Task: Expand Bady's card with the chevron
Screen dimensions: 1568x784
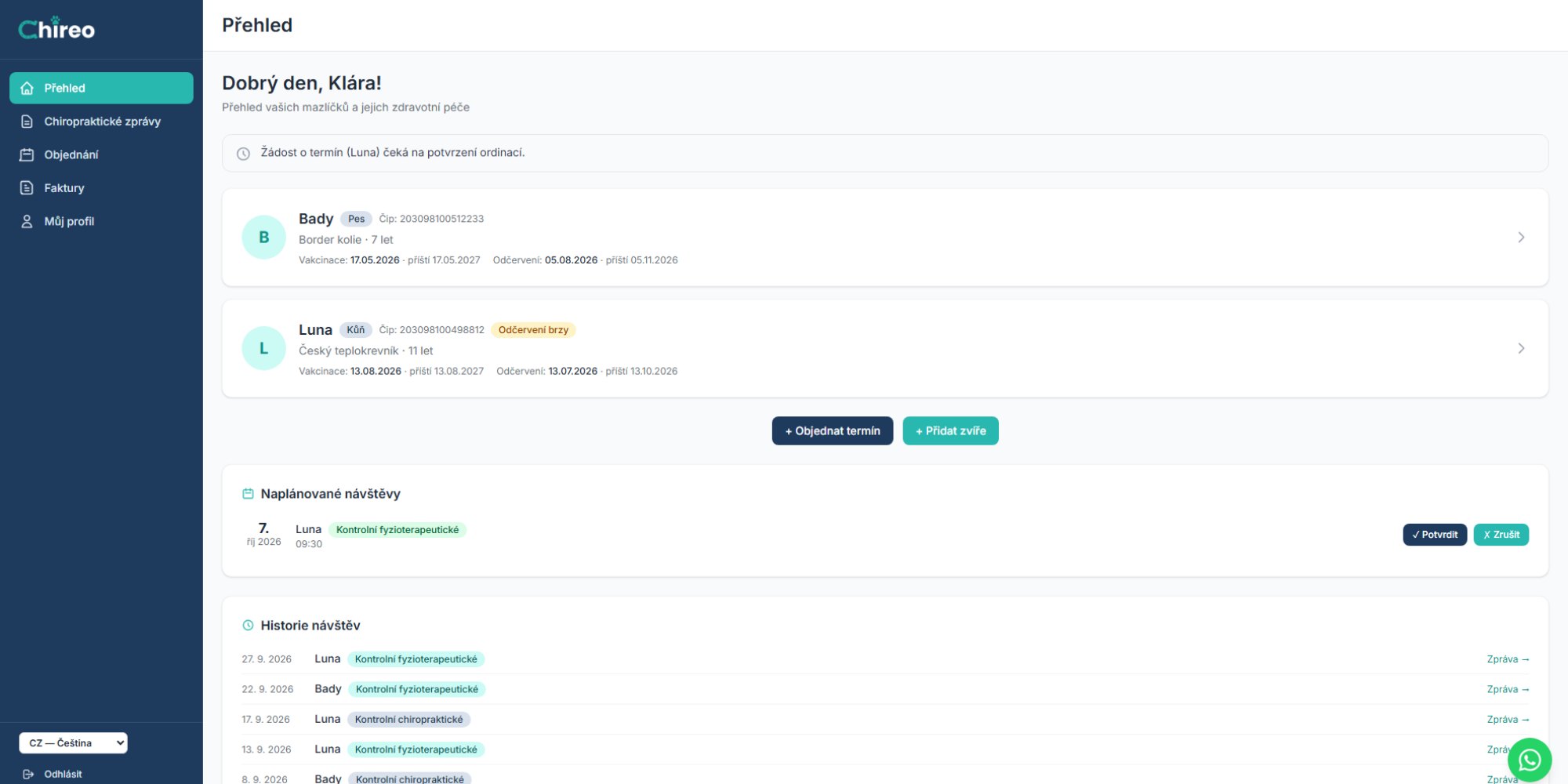Action: pos(1521,237)
